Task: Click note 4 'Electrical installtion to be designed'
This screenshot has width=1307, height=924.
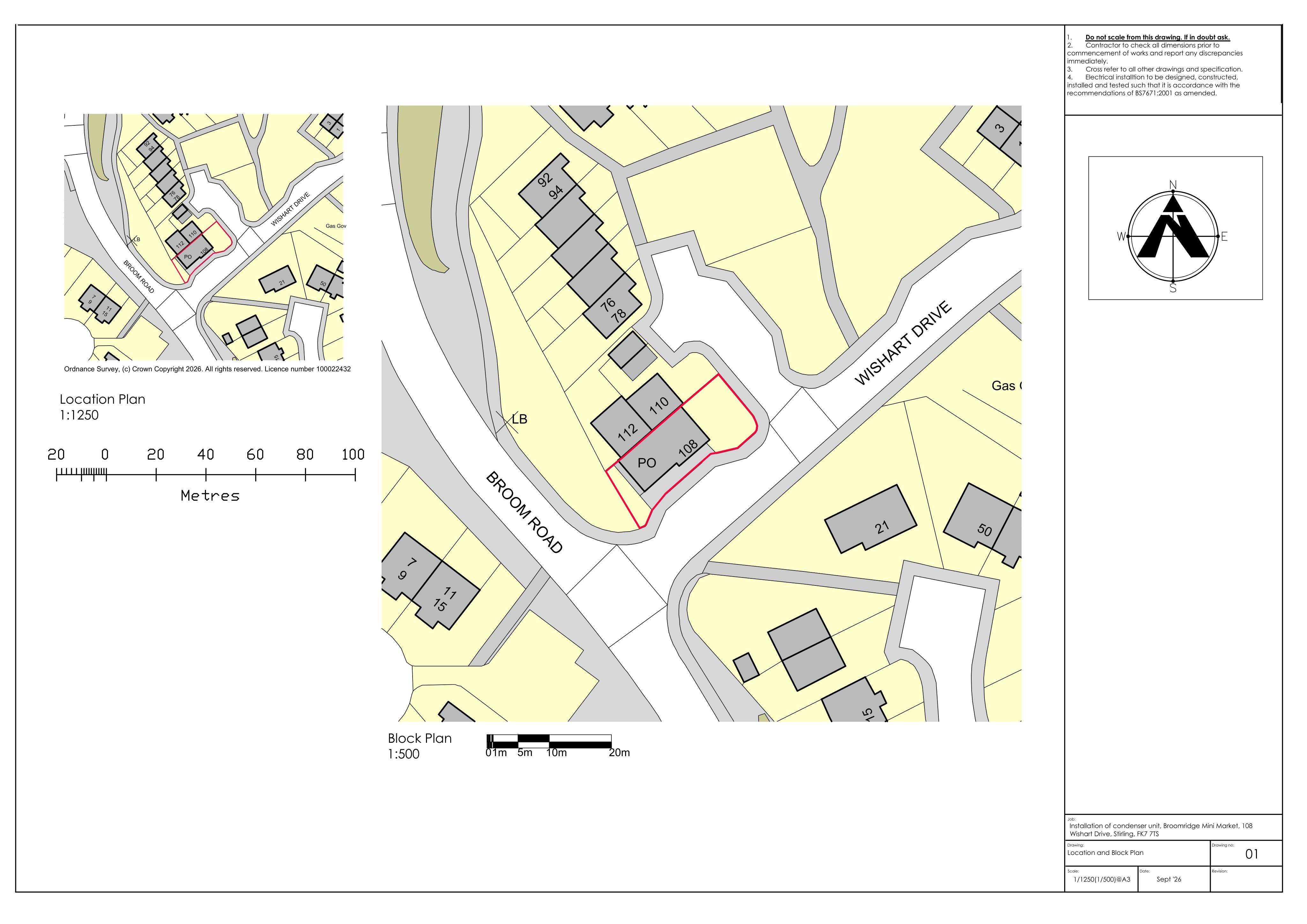Action: coord(1153,85)
